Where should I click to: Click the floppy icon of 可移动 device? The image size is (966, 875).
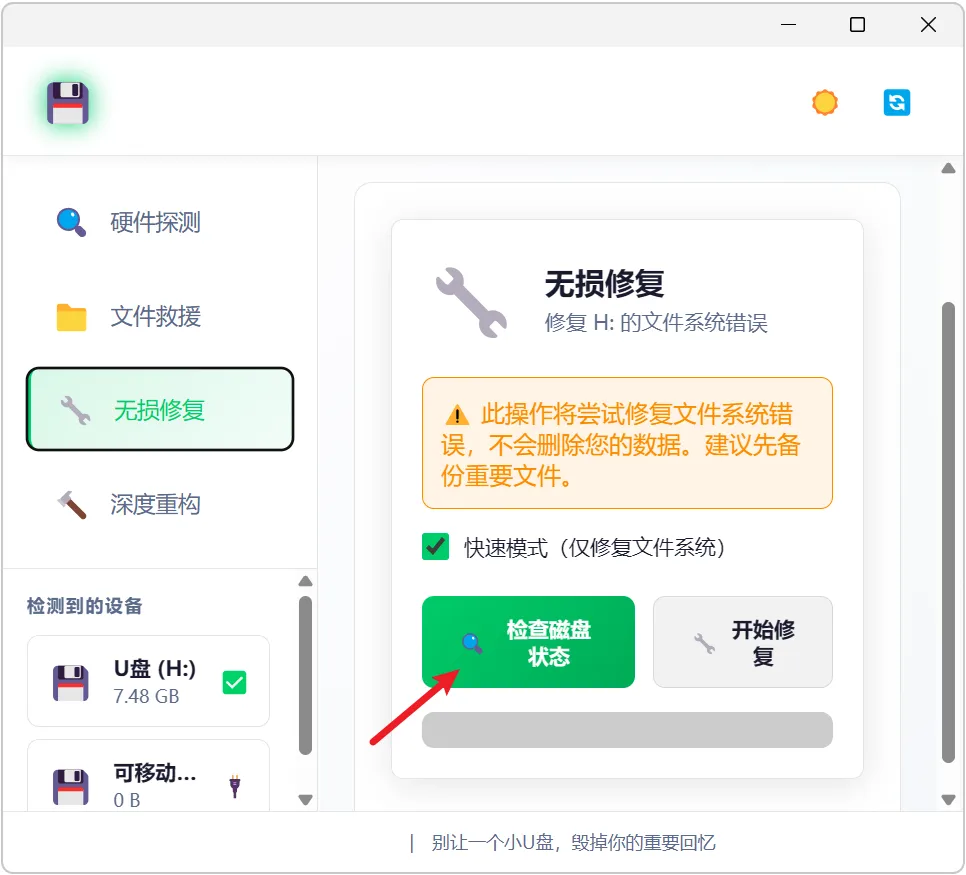click(x=70, y=787)
